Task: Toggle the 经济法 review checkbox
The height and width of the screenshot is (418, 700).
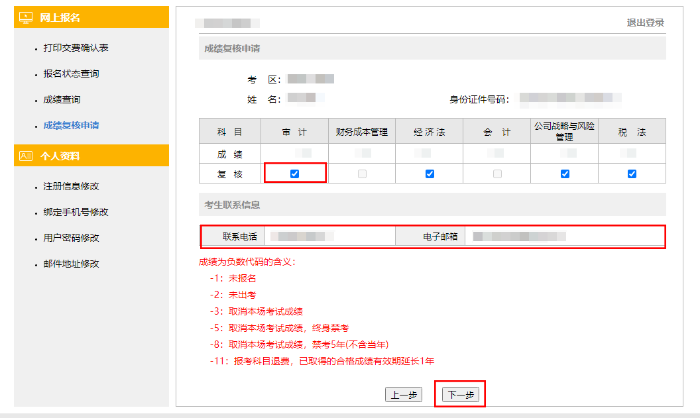Action: [x=429, y=173]
